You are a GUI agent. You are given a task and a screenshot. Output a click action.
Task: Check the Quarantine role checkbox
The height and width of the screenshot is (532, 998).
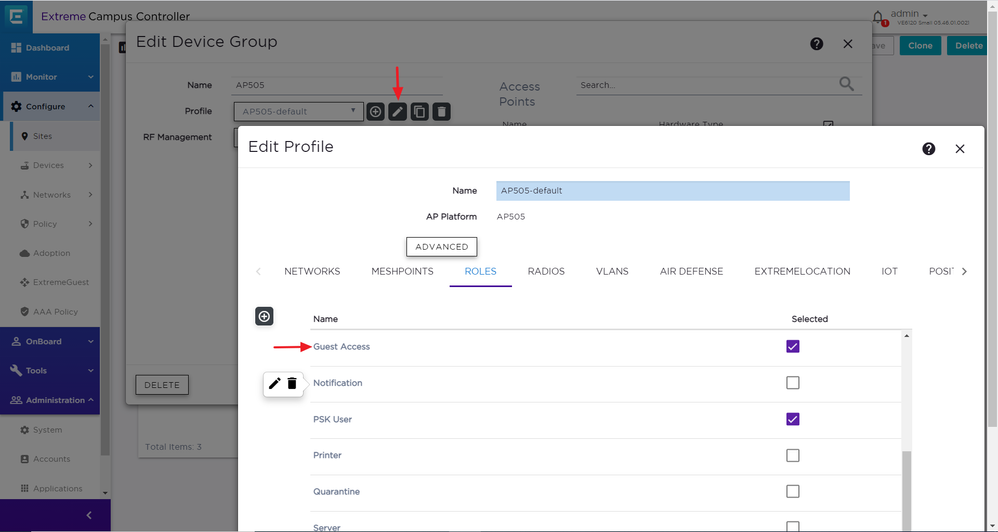[792, 491]
